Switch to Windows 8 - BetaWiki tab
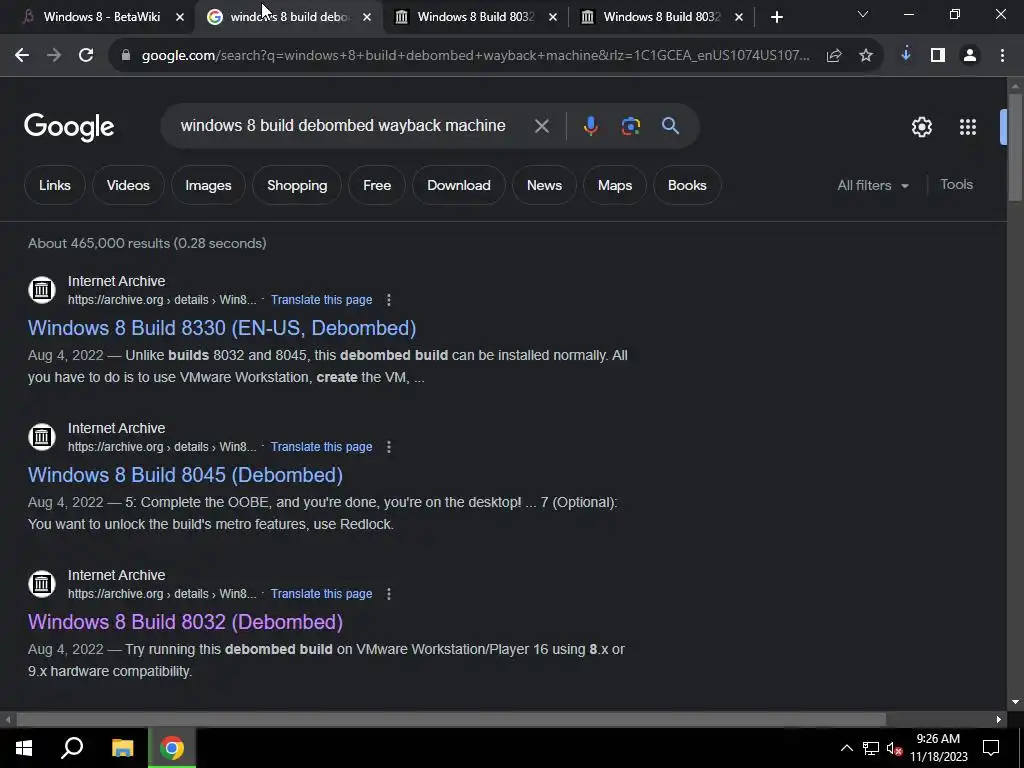 point(101,17)
